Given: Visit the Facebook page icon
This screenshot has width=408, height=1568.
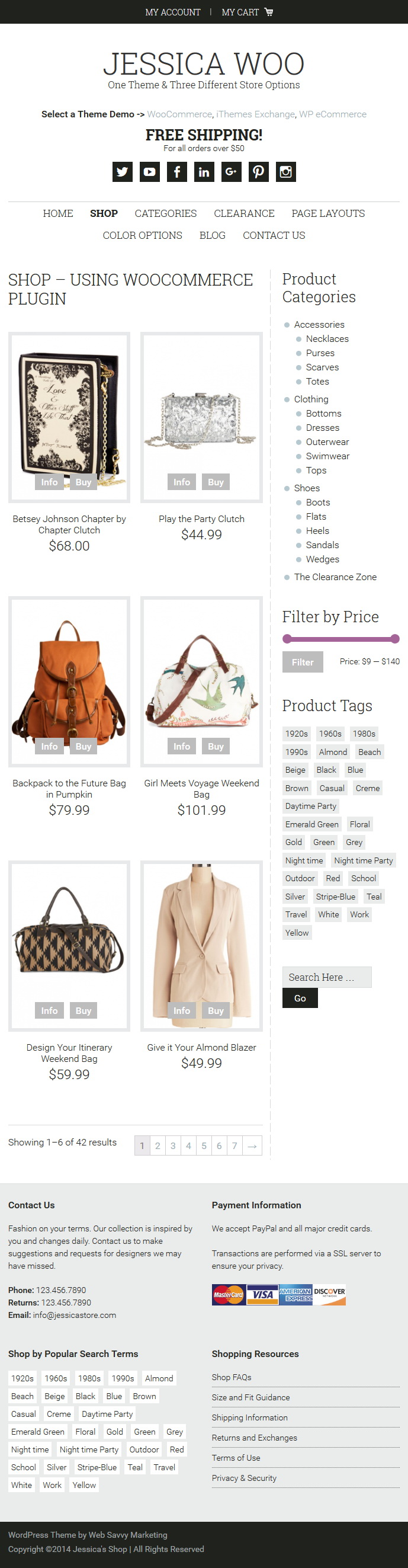Looking at the screenshot, I should click(x=177, y=172).
